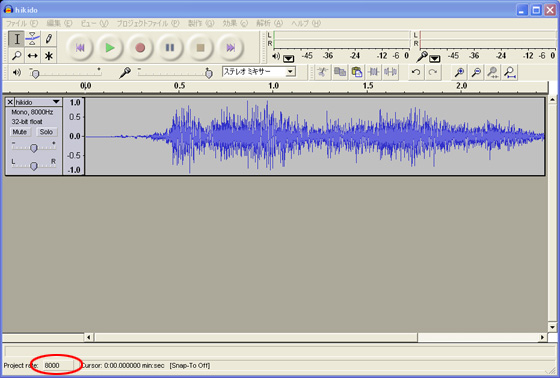Screen dimensions: 560x378
Task: Click the timeline ruler at 1.0
Action: tap(273, 86)
